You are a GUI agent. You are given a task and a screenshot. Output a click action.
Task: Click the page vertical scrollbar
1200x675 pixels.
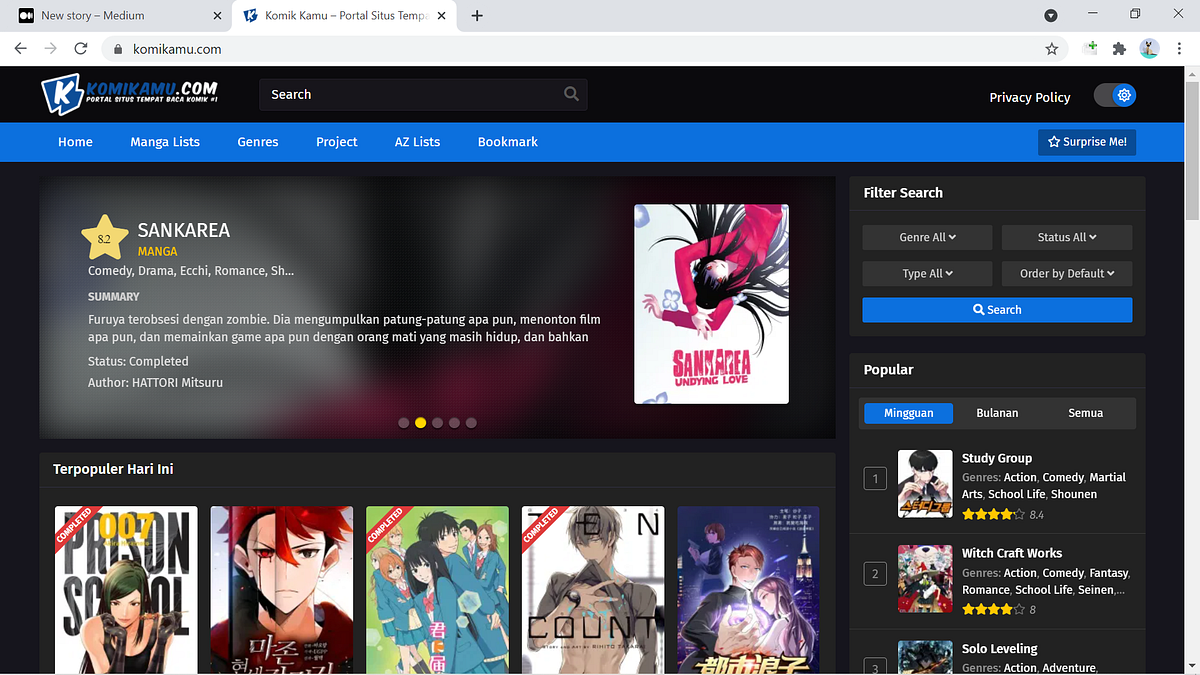pyautogui.click(x=1191, y=150)
